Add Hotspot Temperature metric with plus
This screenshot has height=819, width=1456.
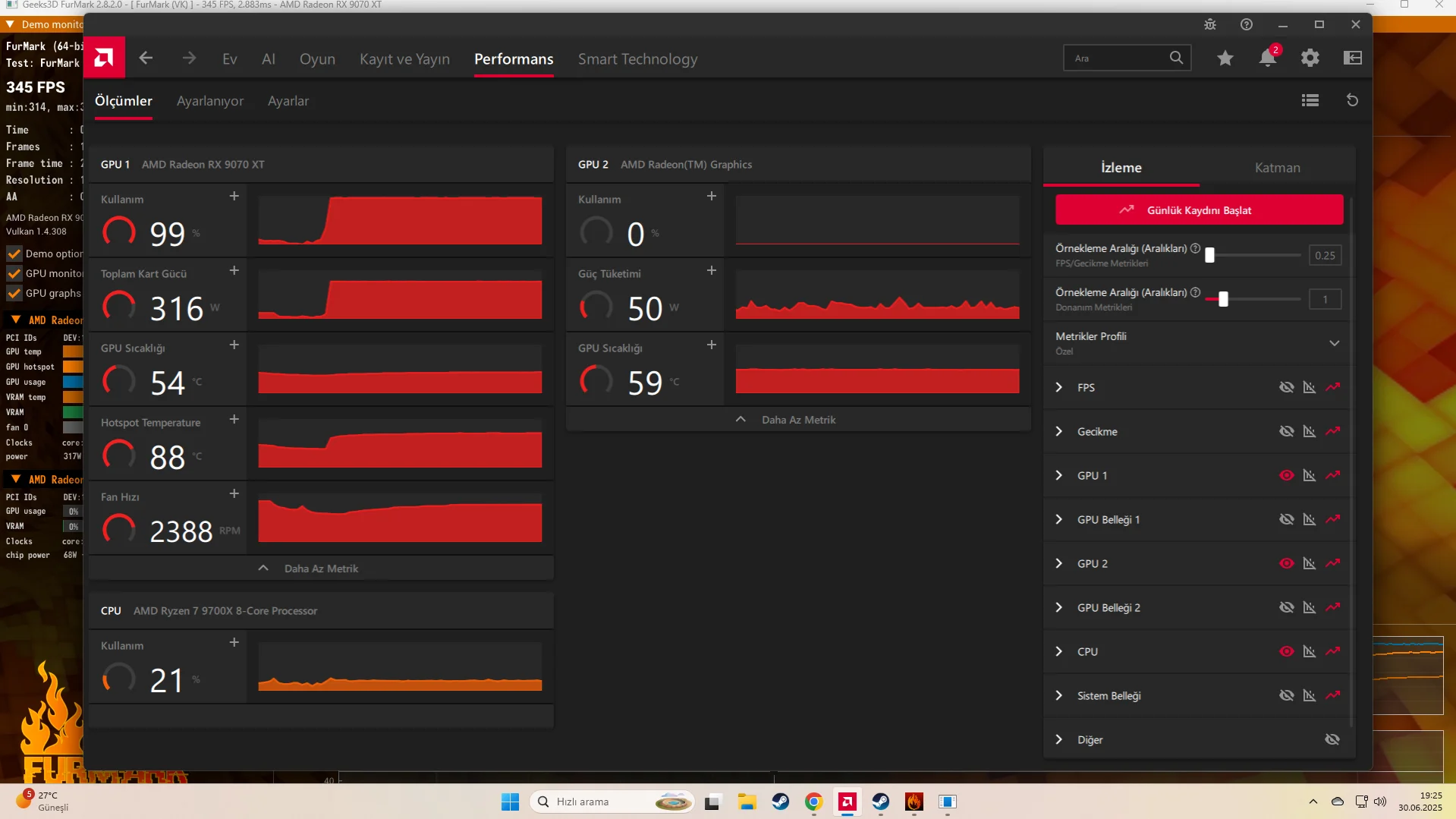click(234, 419)
